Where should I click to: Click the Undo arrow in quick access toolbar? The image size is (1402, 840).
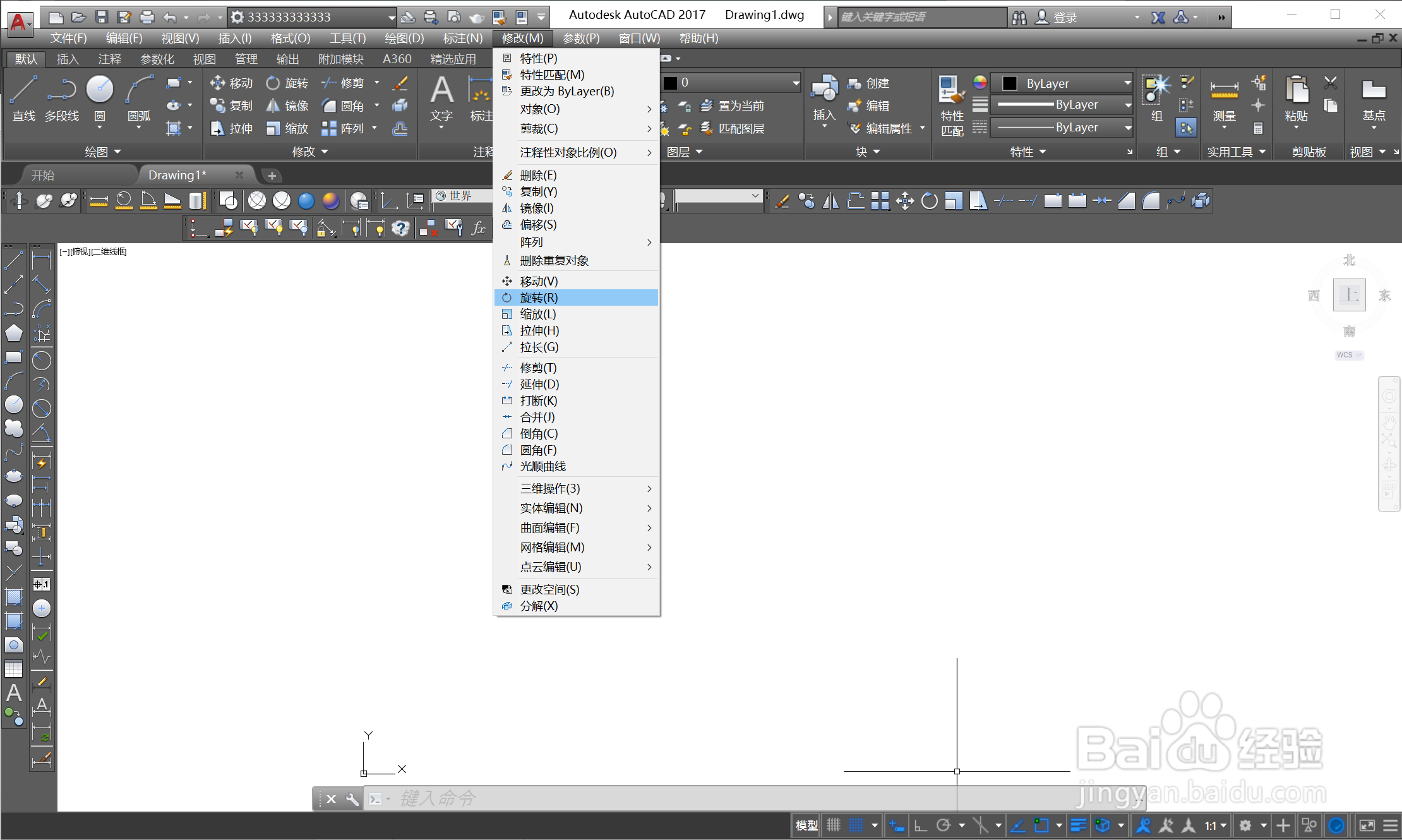169,17
